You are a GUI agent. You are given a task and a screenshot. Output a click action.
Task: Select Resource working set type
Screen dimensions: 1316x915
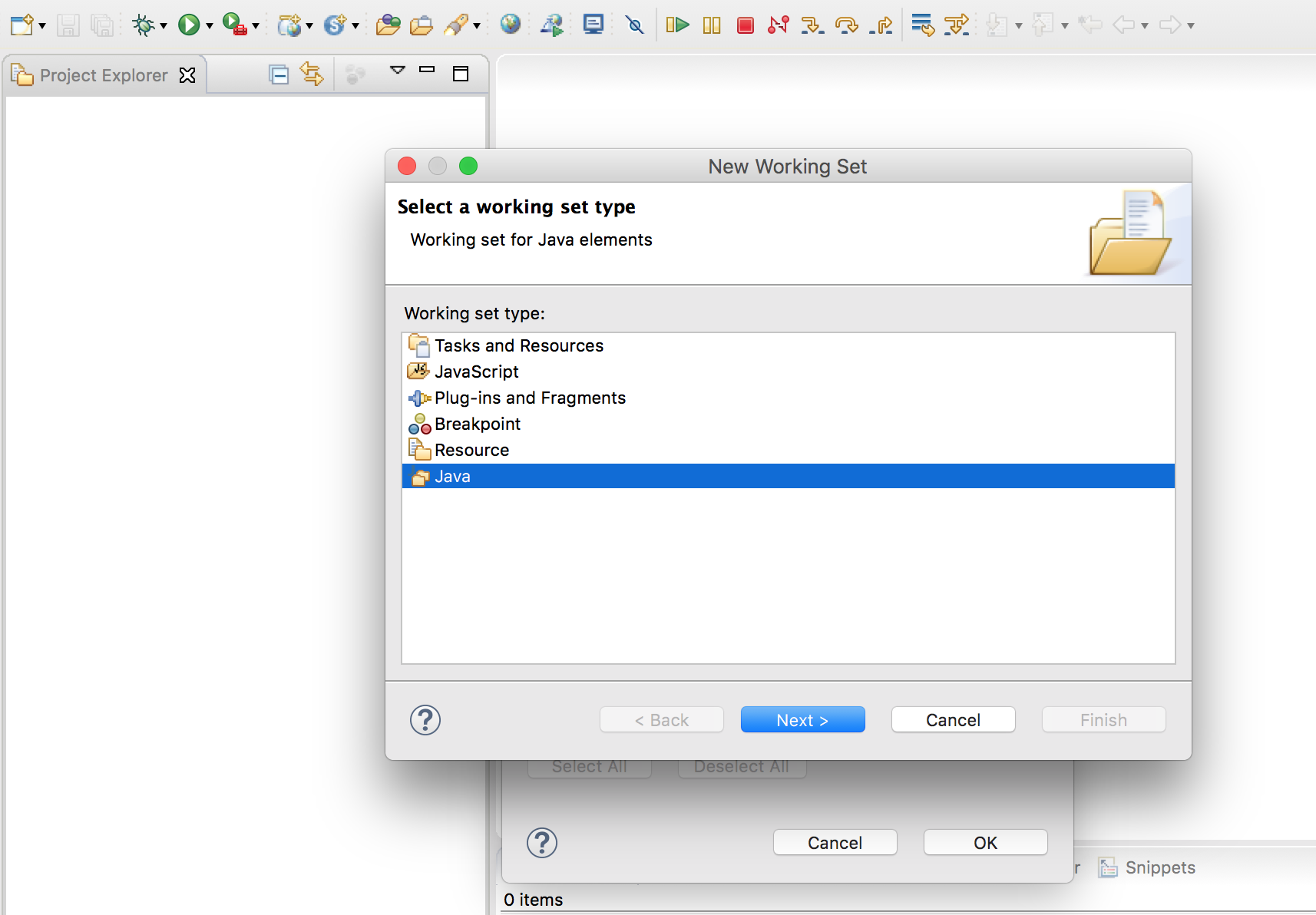pyautogui.click(x=789, y=450)
